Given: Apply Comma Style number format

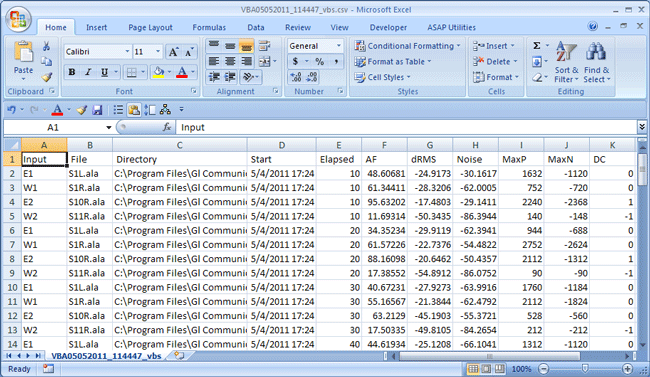Looking at the screenshot, I should [x=336, y=61].
